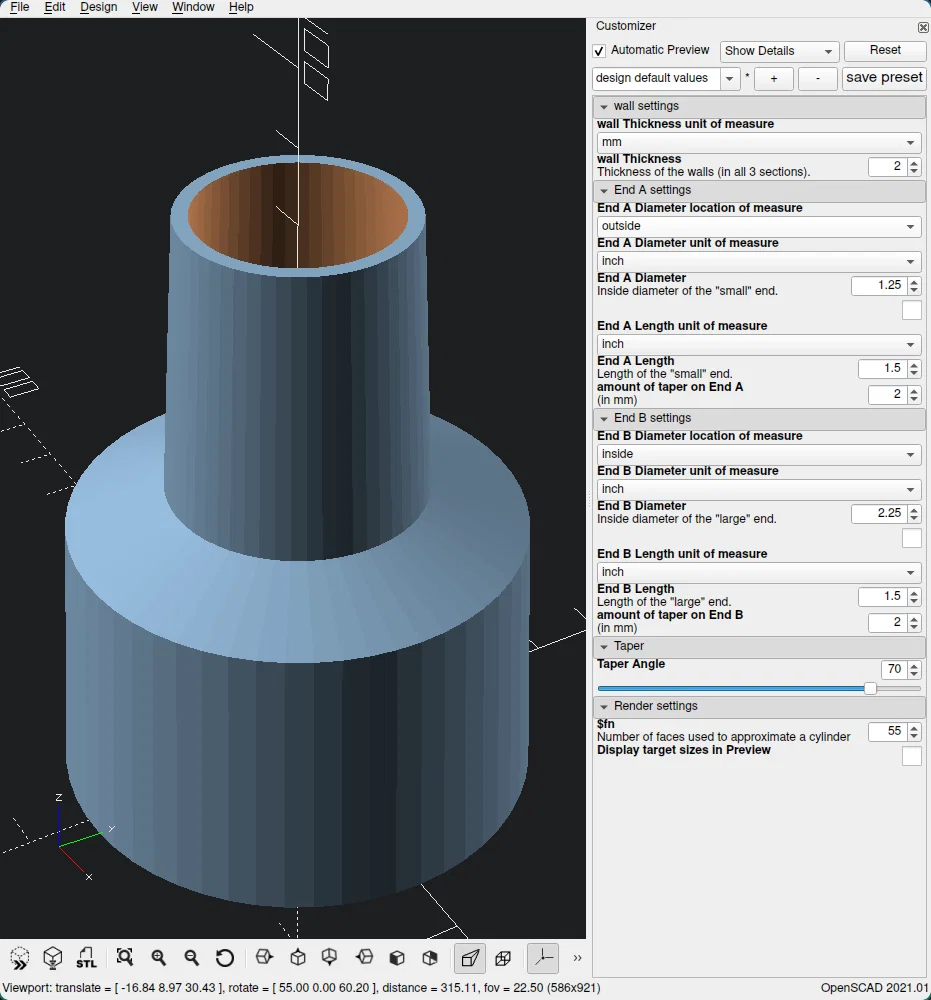
Task: Open End A Diameter unit of measure dropdown
Action: click(759, 261)
